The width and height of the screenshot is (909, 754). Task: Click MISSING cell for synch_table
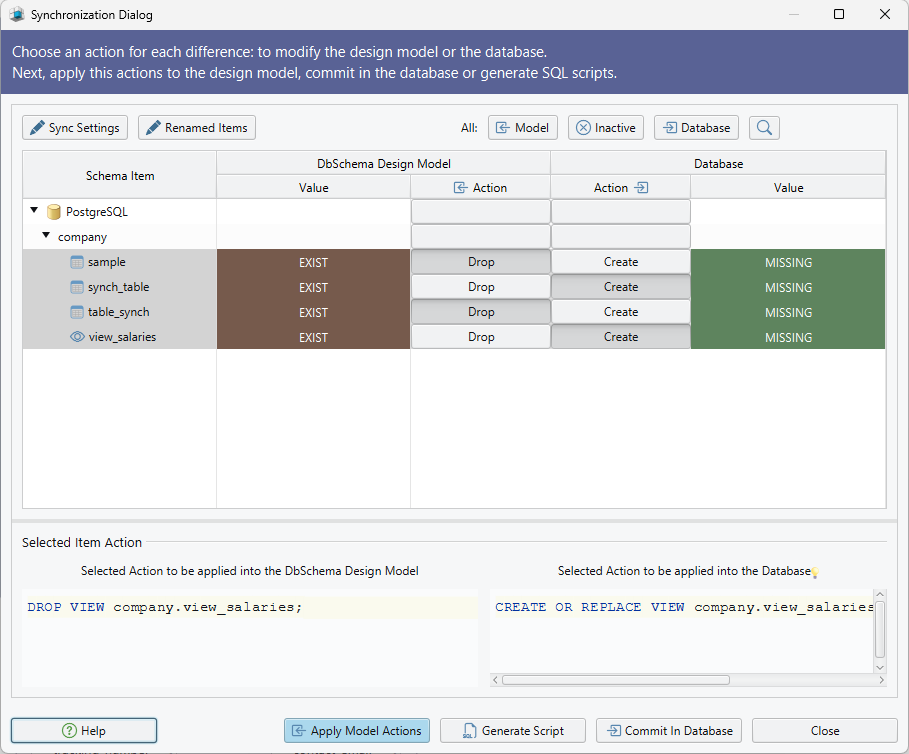pos(788,287)
